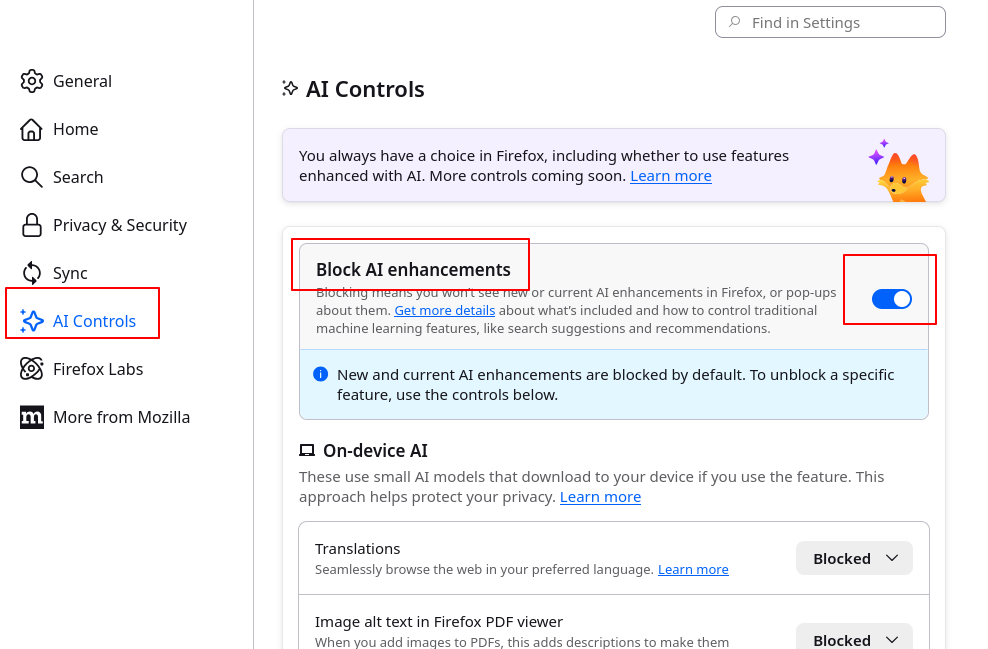Click the General gear icon

pyautogui.click(x=32, y=81)
